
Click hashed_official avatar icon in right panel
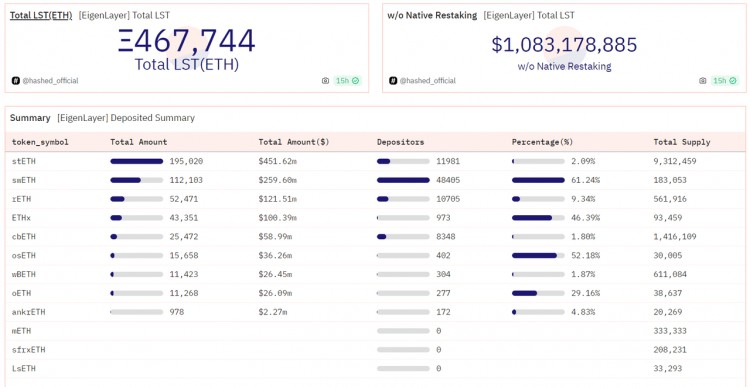pyautogui.click(x=393, y=81)
